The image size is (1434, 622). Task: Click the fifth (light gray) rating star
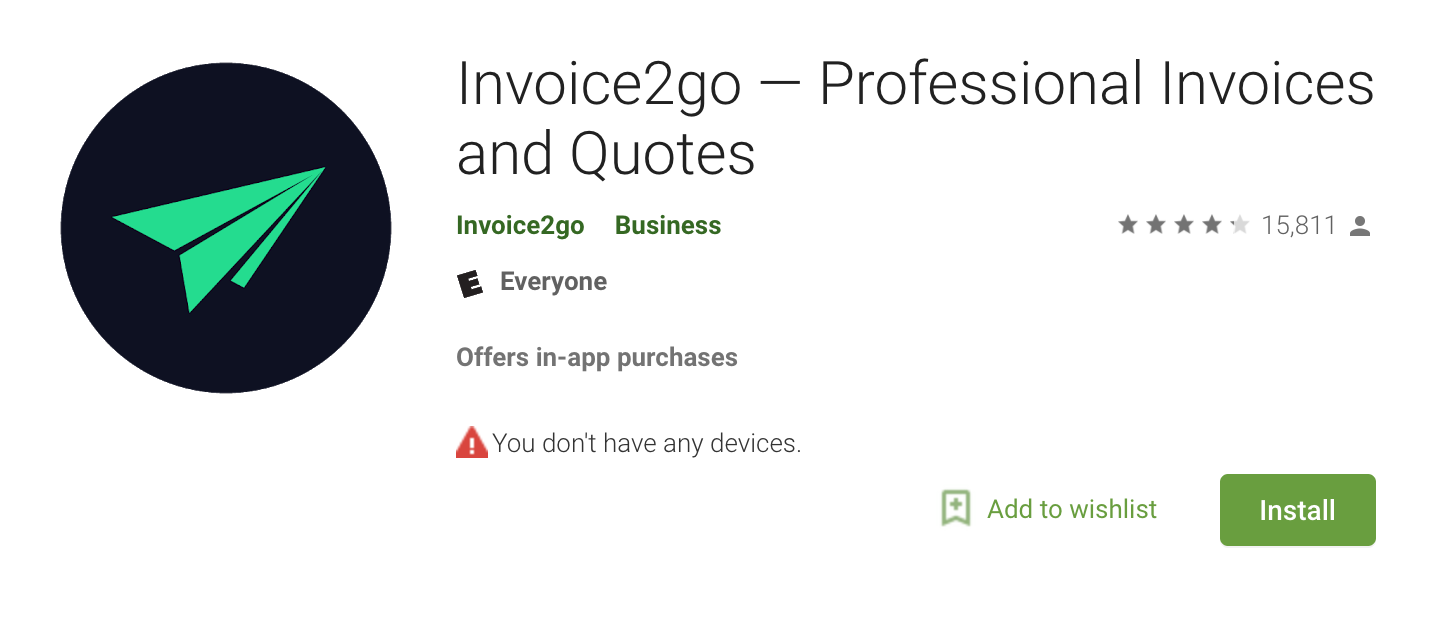[1240, 225]
